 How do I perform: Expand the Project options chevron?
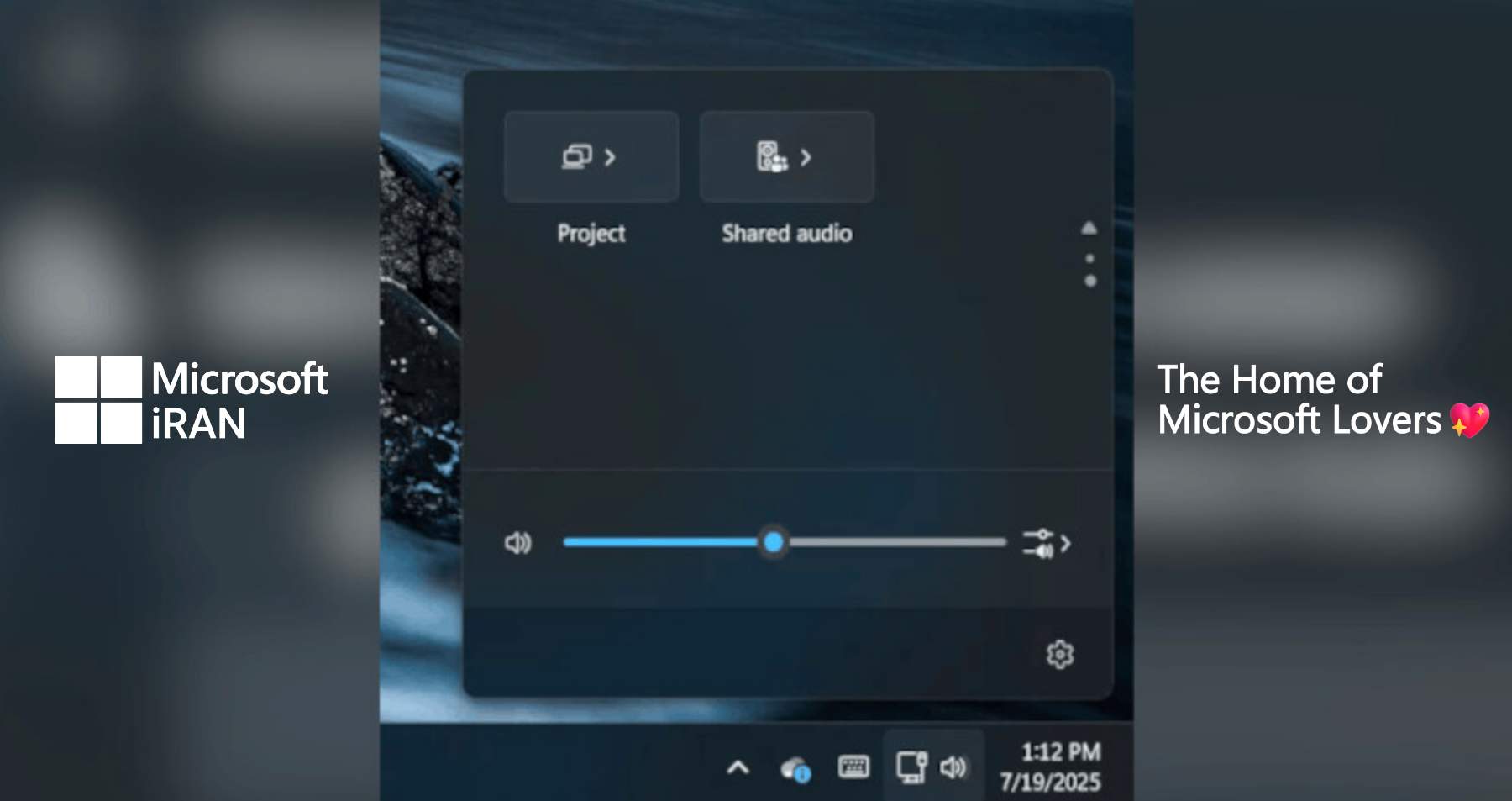pos(611,157)
